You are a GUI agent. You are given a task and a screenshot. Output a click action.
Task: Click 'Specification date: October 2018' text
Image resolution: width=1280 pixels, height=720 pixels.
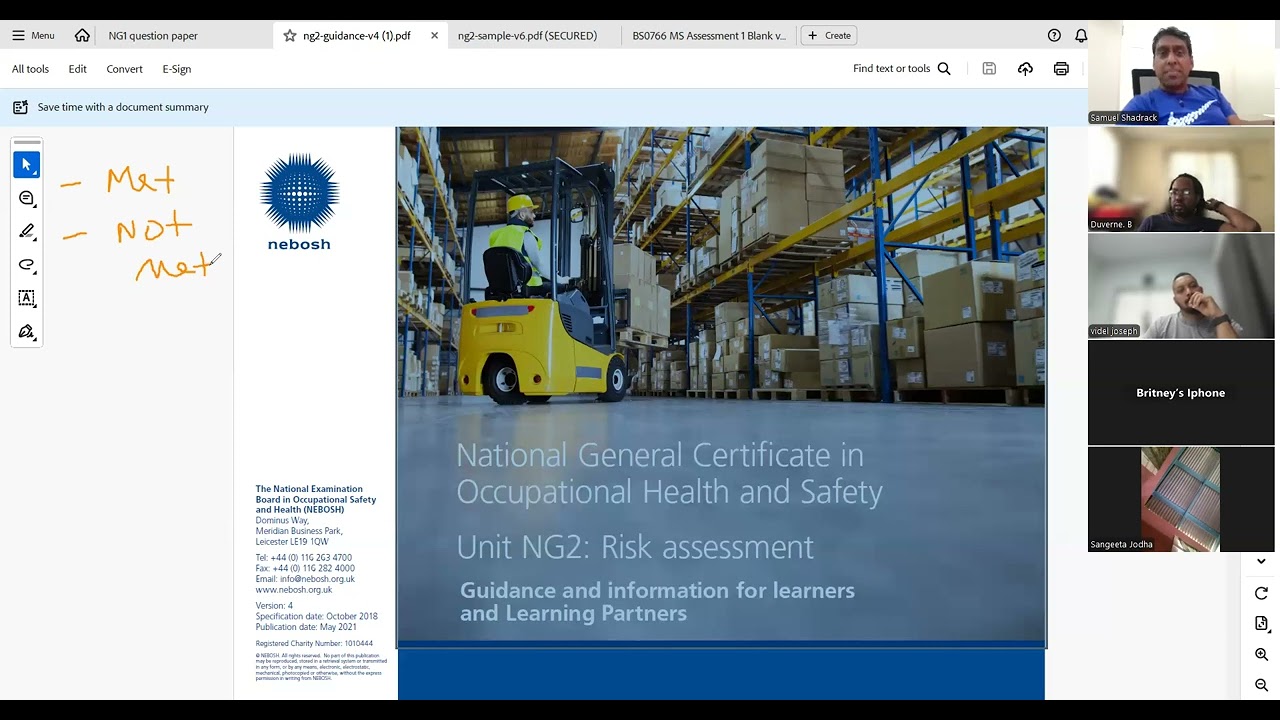pyautogui.click(x=316, y=617)
